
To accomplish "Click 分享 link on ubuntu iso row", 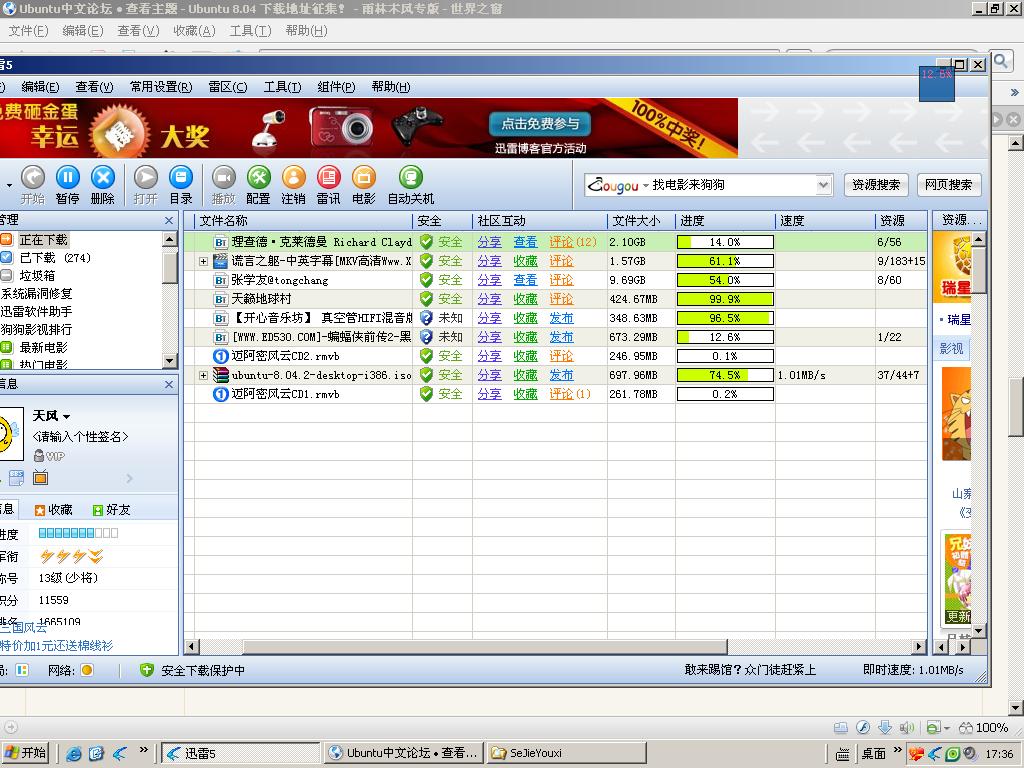I will pyautogui.click(x=489, y=376).
